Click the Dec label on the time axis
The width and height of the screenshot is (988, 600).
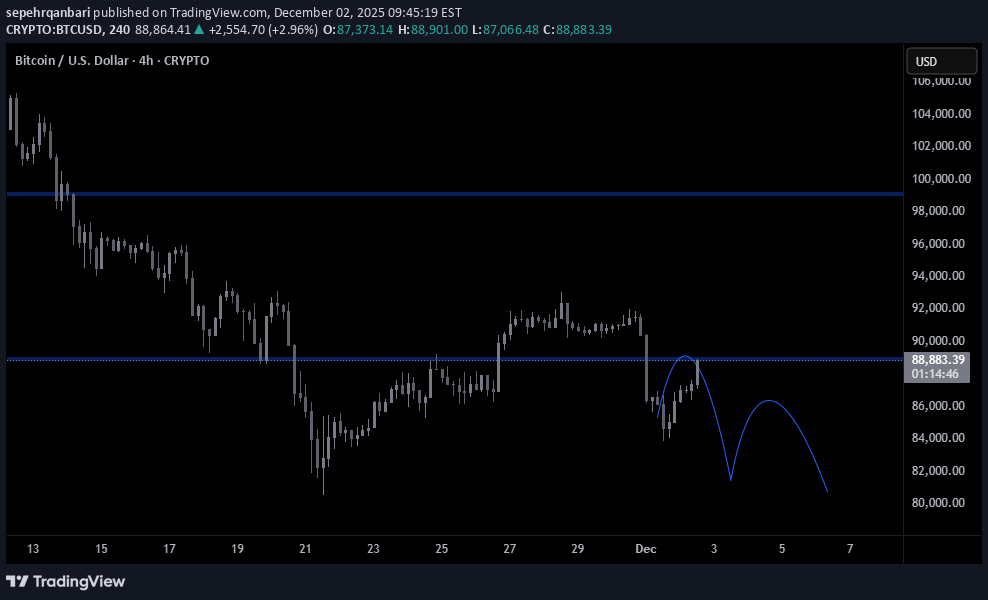point(646,548)
